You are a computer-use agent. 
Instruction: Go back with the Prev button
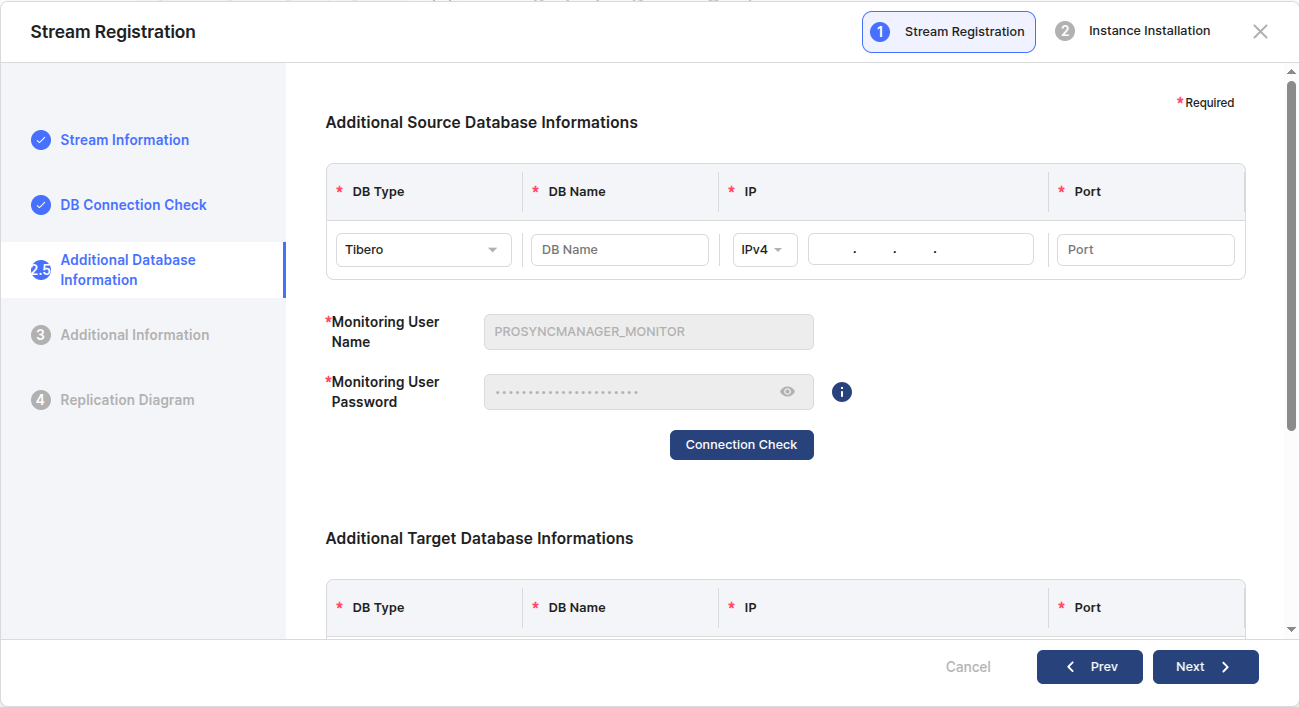pos(1089,667)
